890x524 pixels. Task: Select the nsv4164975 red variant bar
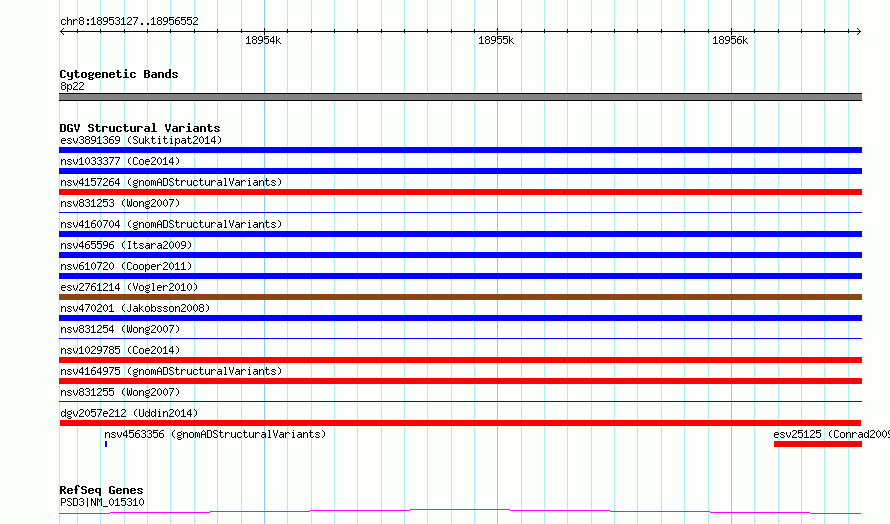tap(460, 381)
